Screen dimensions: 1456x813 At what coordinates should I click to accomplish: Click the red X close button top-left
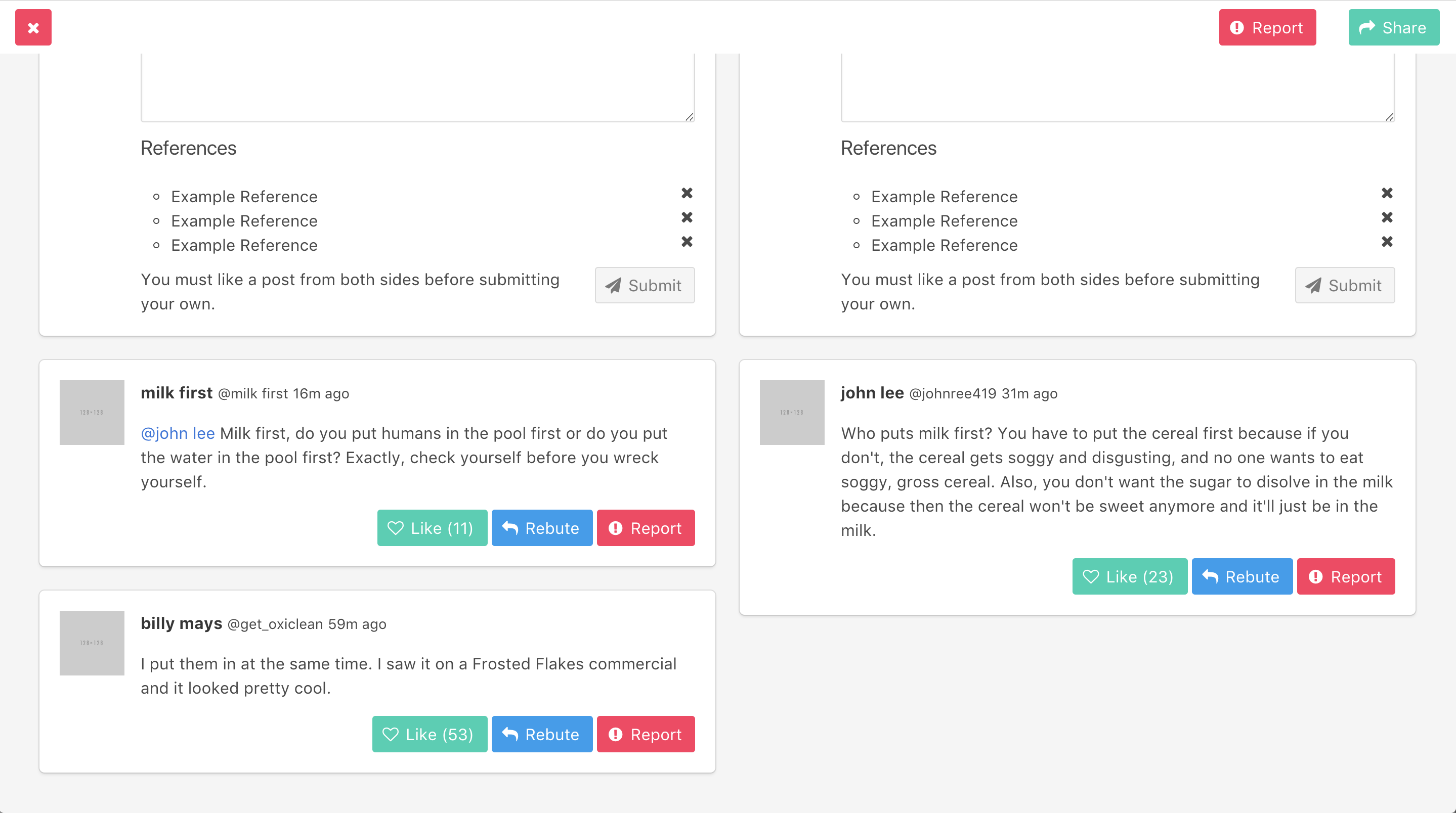pyautogui.click(x=33, y=28)
